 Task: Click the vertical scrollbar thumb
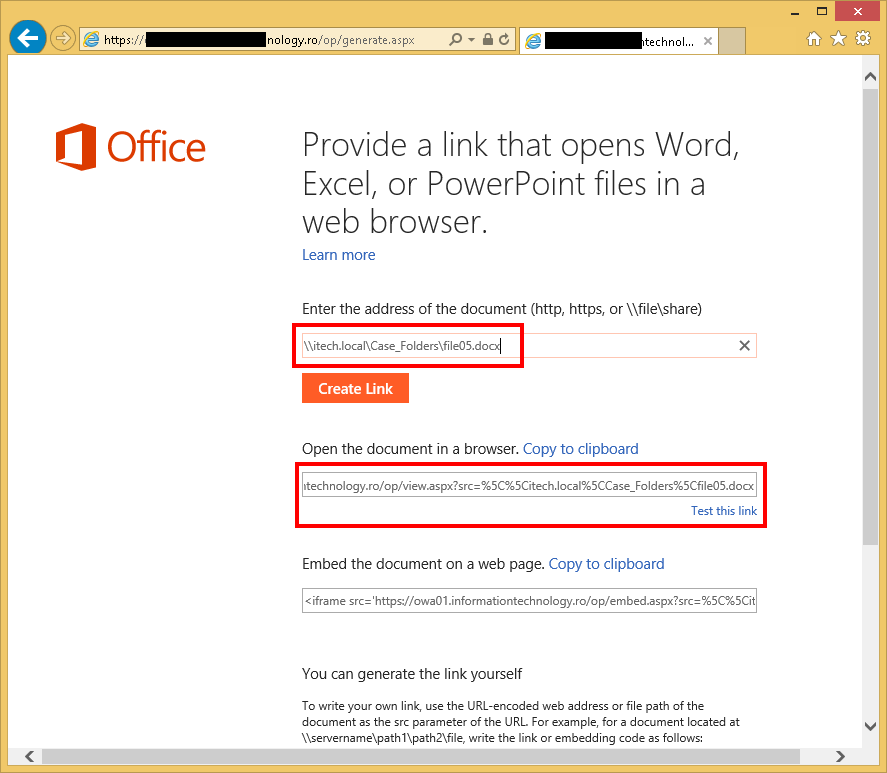871,316
